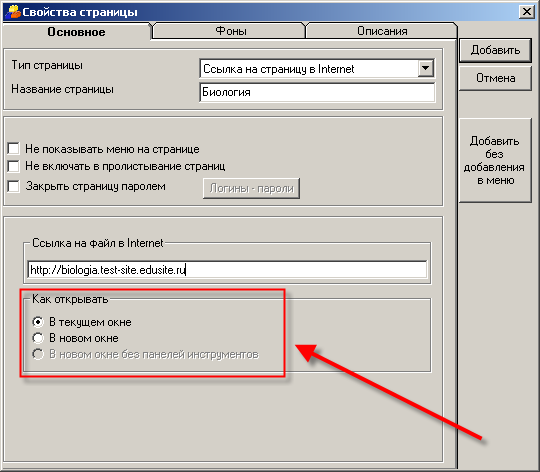The height and width of the screenshot is (472, 540).
Task: Click the app icon in title bar
Action: pyautogui.click(x=13, y=12)
